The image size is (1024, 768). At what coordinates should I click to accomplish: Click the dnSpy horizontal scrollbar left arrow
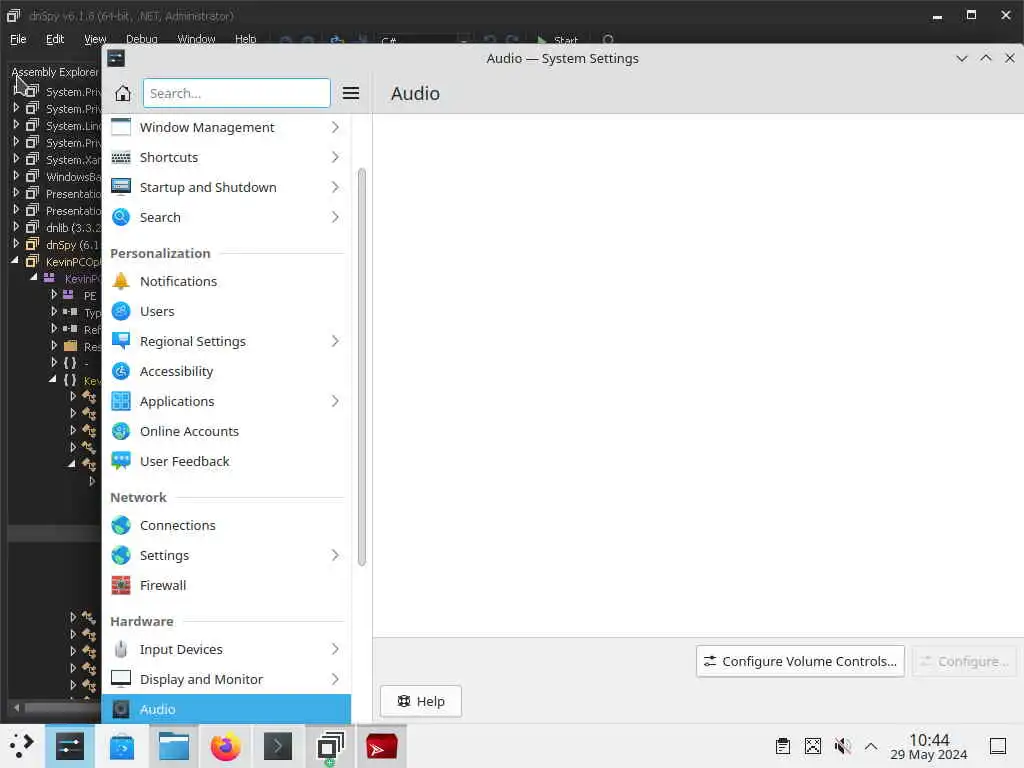[x=16, y=707]
